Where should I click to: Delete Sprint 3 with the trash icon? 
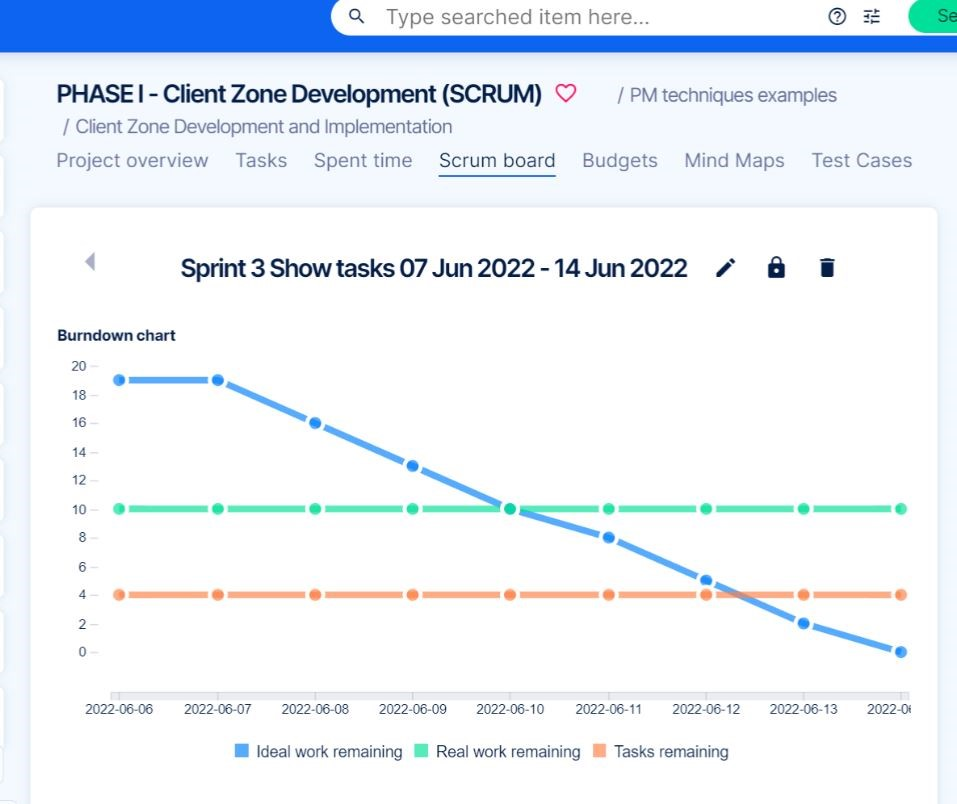pos(826,267)
